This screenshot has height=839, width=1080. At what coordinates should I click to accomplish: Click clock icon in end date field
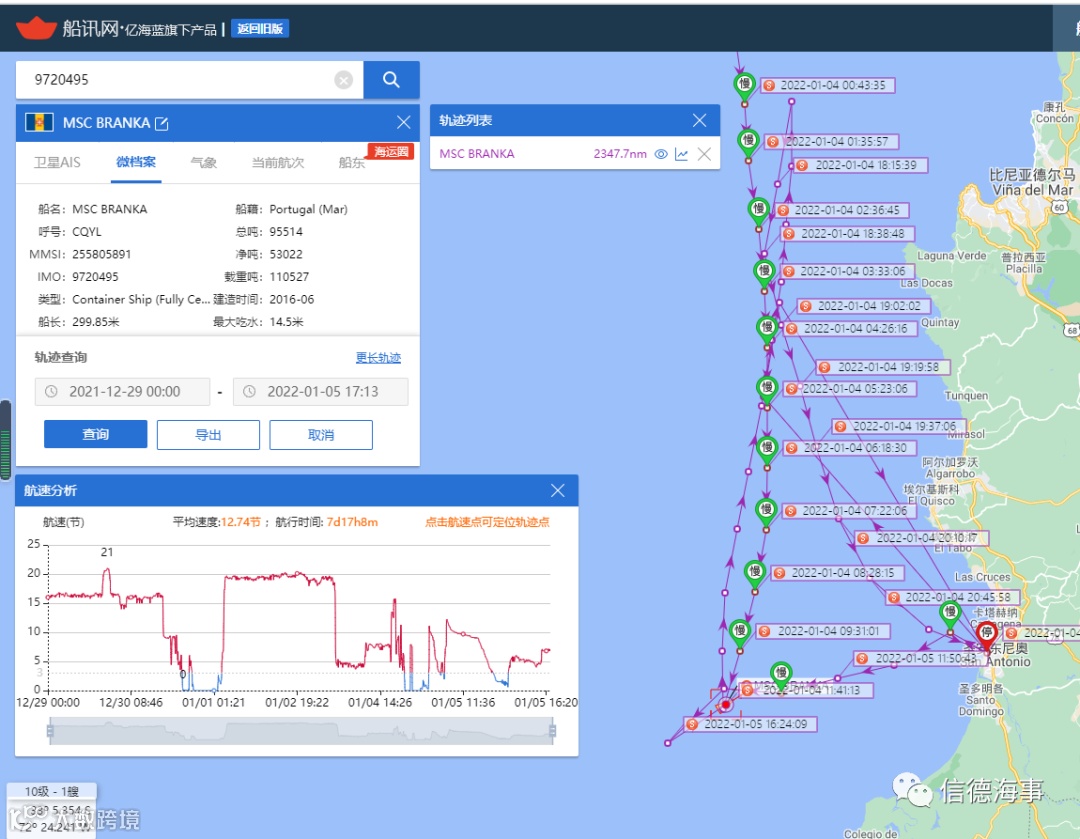(x=249, y=391)
